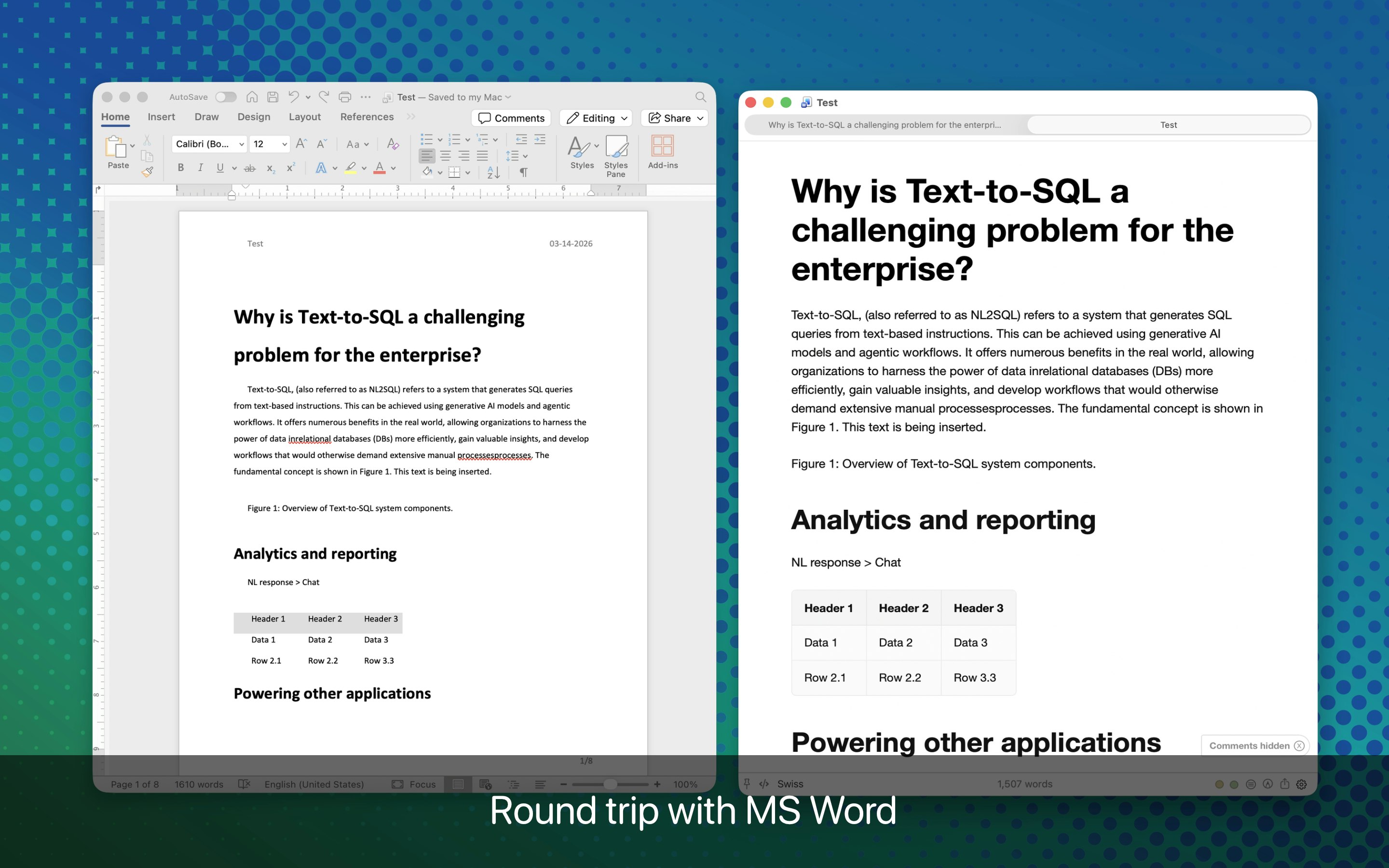Open the borders dropdown arrow

point(468,172)
